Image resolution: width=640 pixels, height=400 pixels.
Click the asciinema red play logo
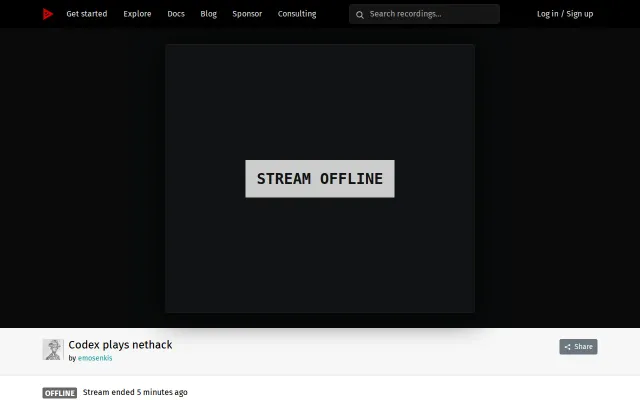(x=48, y=14)
